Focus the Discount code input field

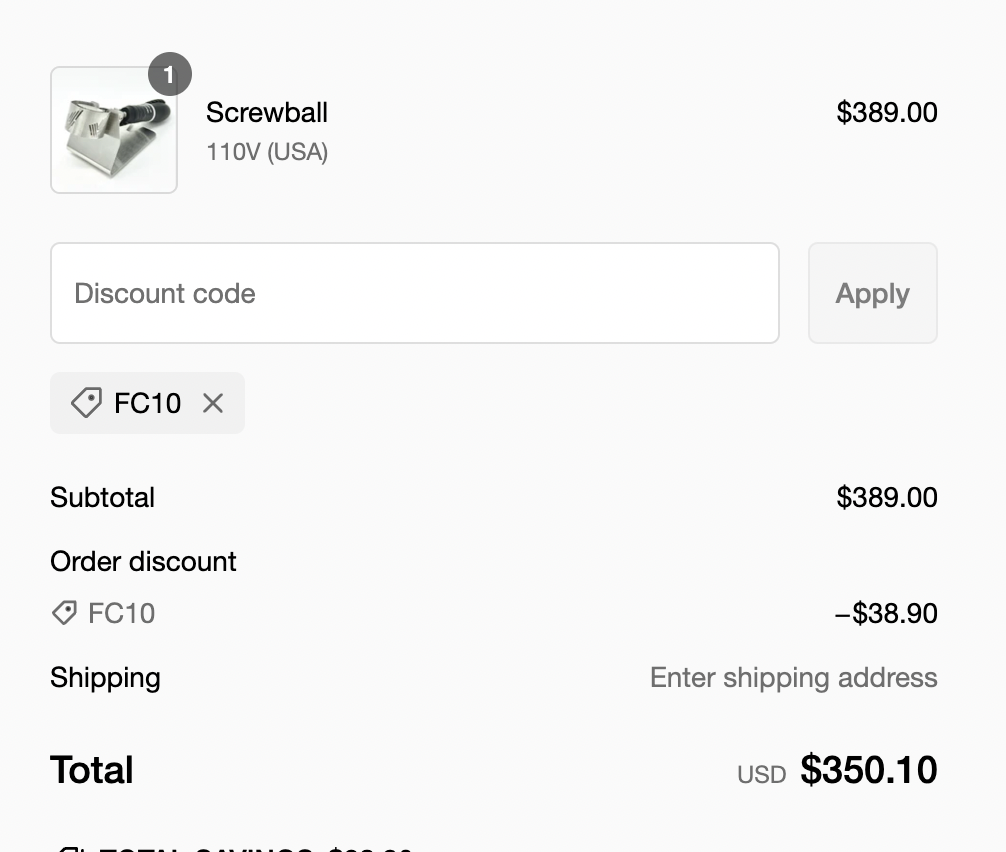[x=414, y=293]
